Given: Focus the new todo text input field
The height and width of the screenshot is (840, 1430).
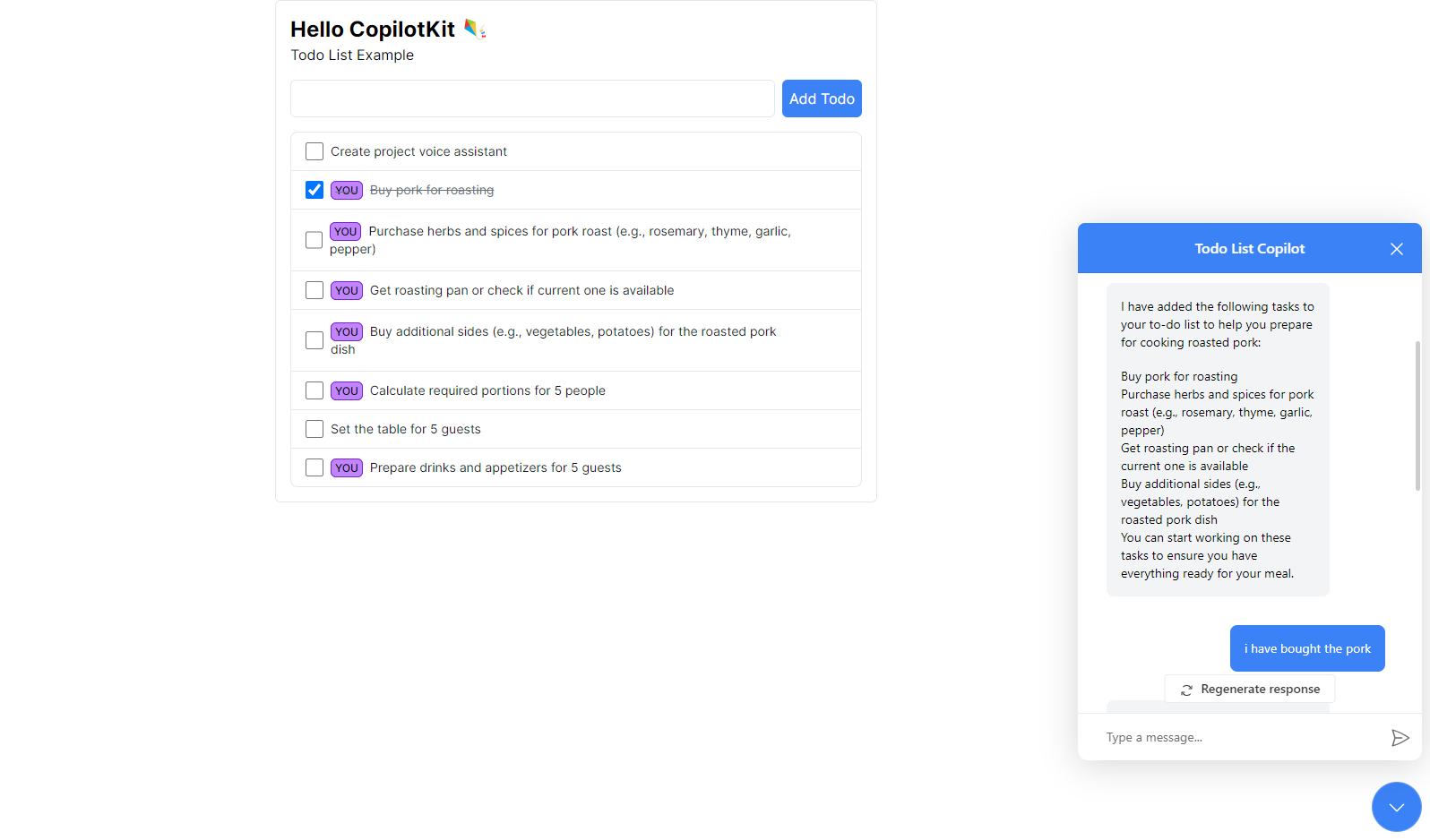Looking at the screenshot, I should 532,99.
